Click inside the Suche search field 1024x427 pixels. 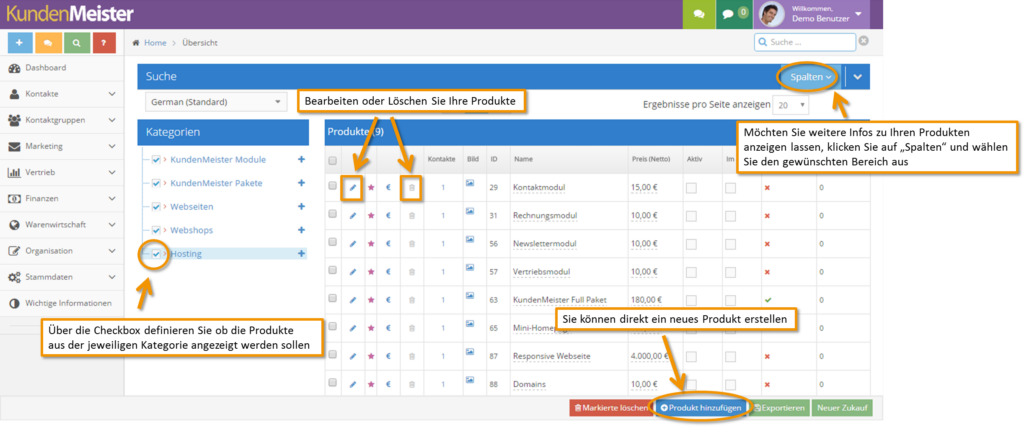[x=805, y=42]
